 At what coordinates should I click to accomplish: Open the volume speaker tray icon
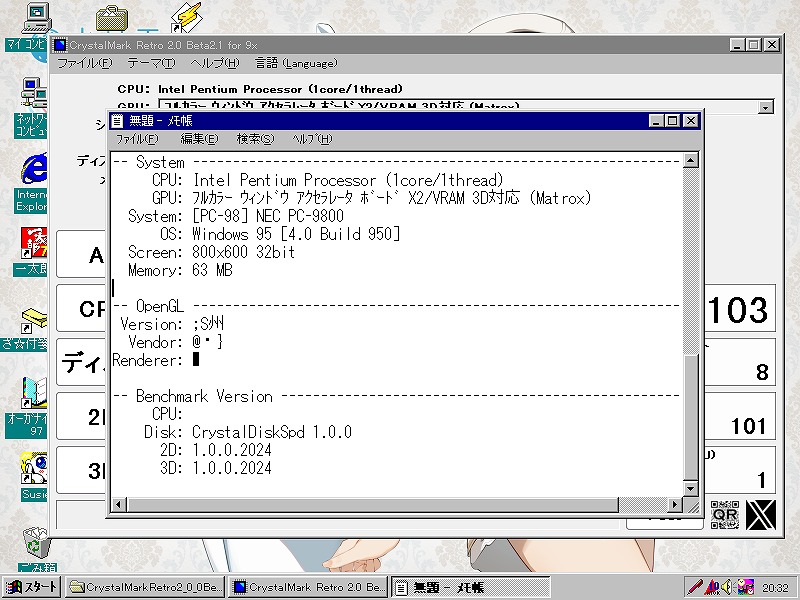coord(728,587)
